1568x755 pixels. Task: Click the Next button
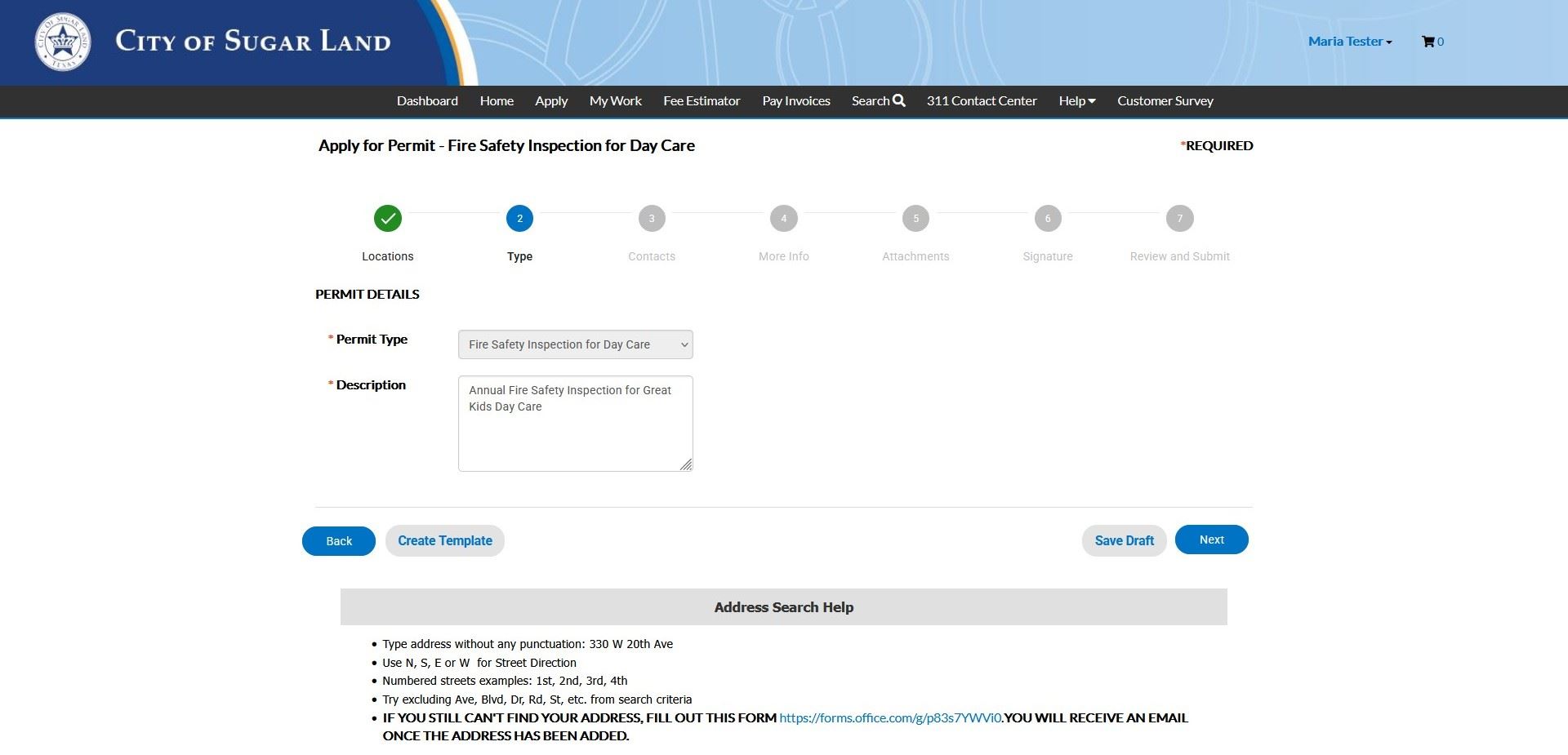tap(1211, 540)
